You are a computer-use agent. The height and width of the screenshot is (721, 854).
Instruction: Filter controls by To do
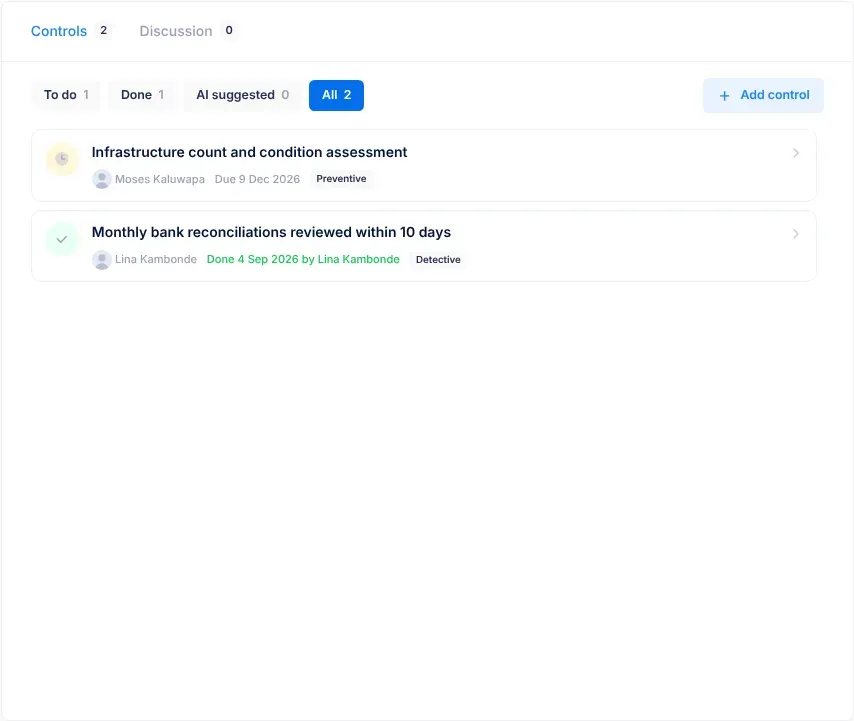click(66, 95)
